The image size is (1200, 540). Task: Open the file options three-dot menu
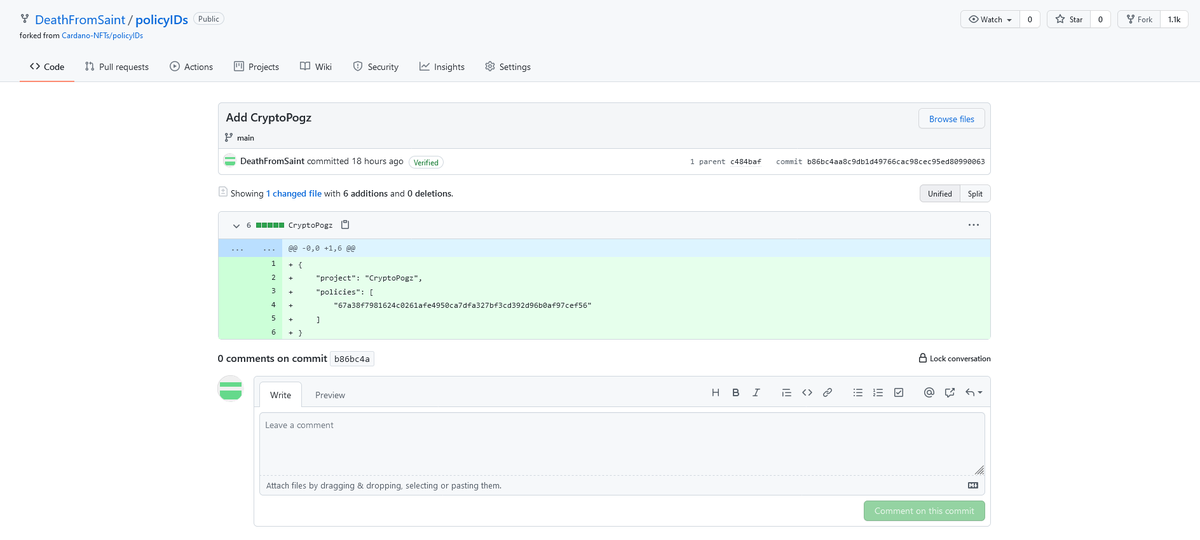(x=973, y=225)
